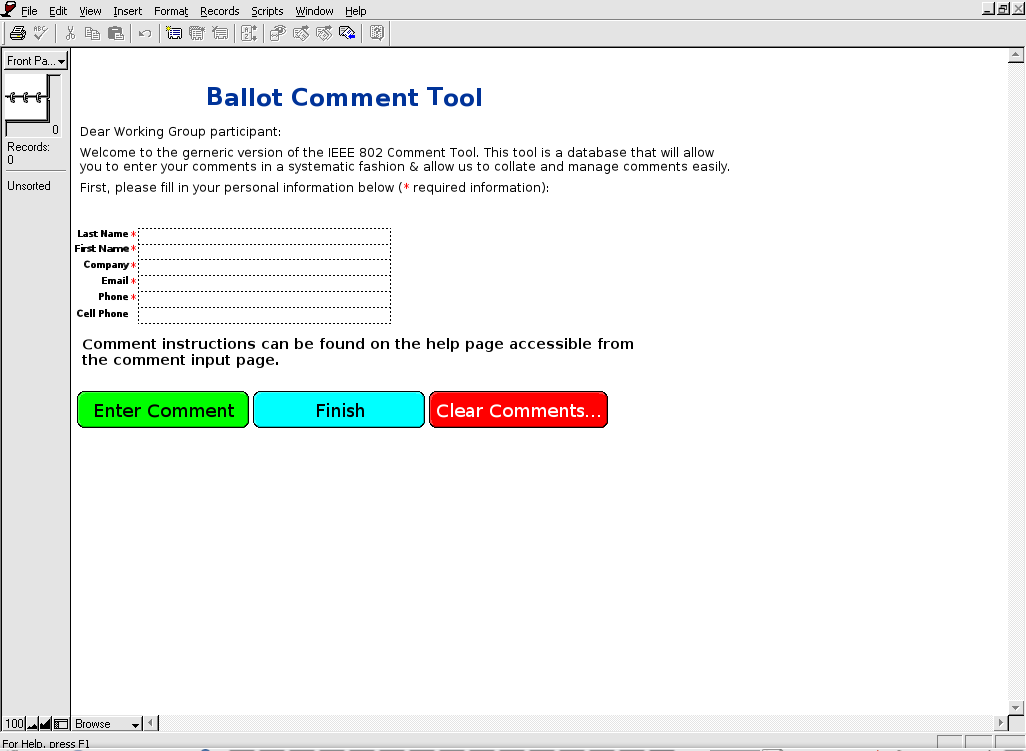The height and width of the screenshot is (751, 1026).
Task: Click the vertical scrollbar down arrow
Action: (1016, 707)
